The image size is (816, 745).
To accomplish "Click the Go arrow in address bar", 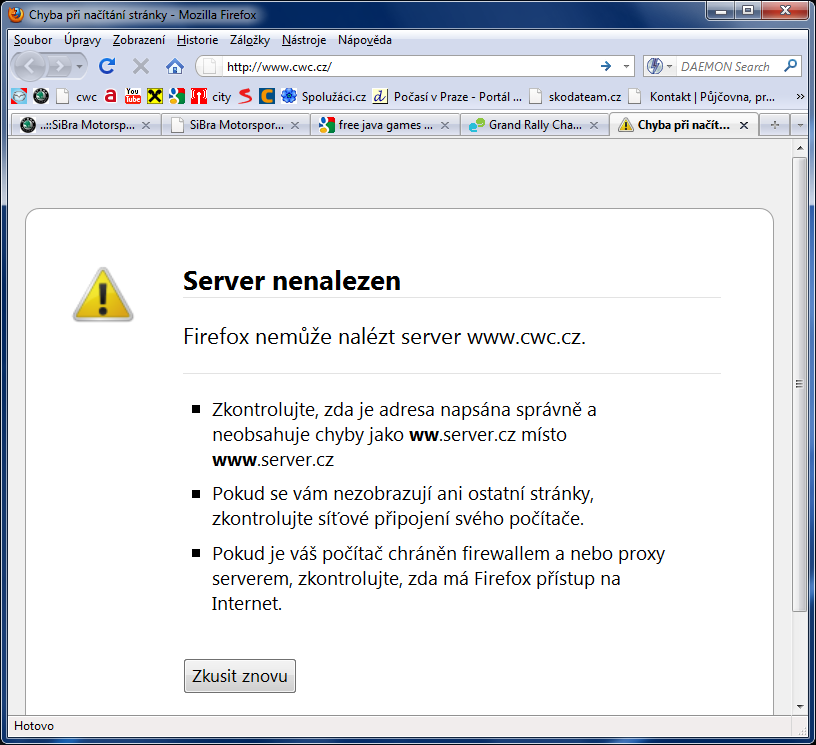I will (605, 66).
